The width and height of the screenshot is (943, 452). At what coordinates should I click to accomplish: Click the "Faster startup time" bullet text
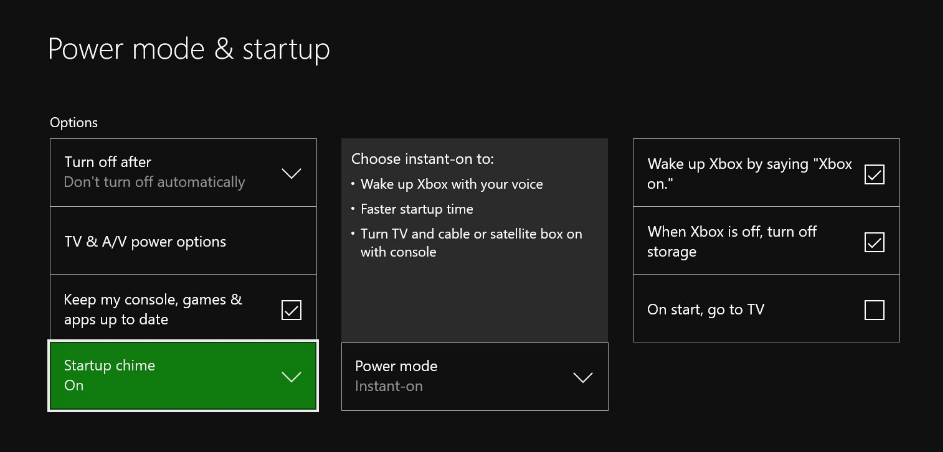coord(417,209)
